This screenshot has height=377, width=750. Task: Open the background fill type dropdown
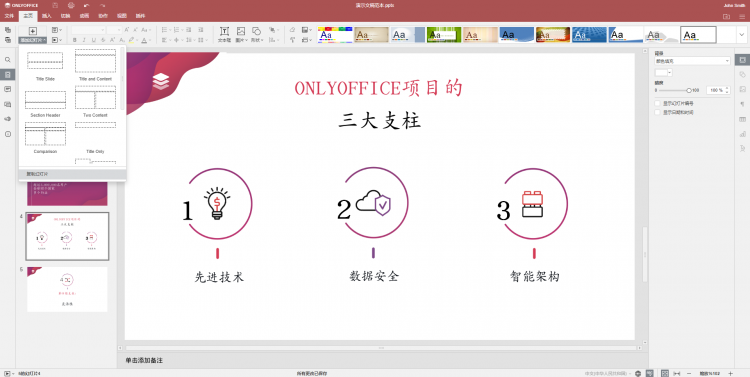tap(692, 61)
